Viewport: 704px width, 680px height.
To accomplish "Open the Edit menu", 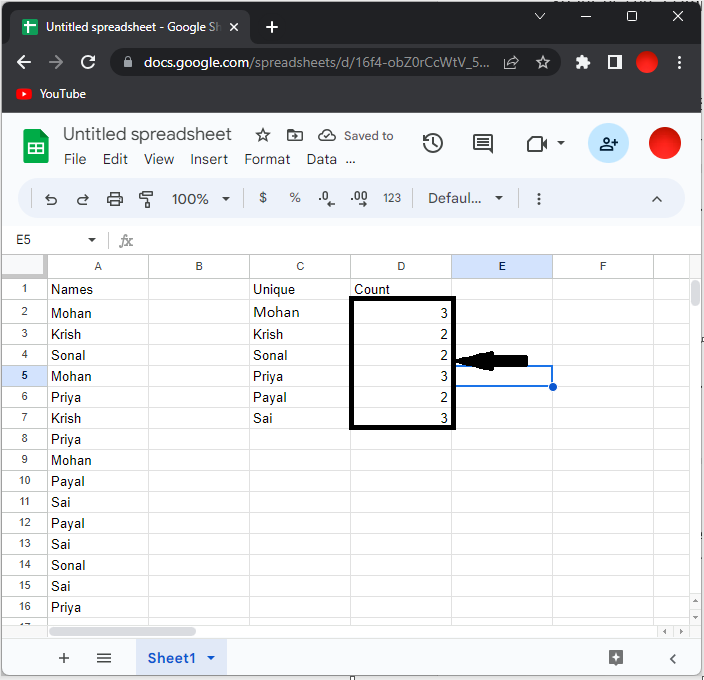I will (115, 159).
